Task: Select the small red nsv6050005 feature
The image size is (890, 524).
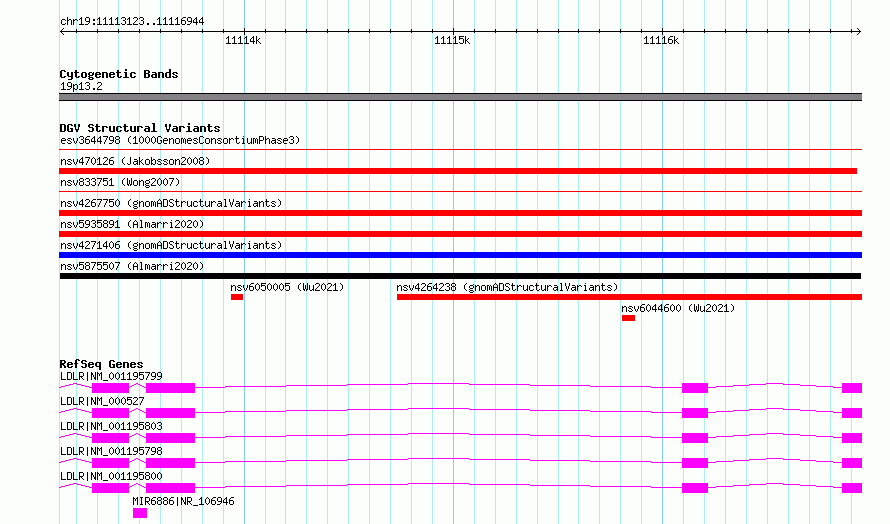Action: point(237,297)
